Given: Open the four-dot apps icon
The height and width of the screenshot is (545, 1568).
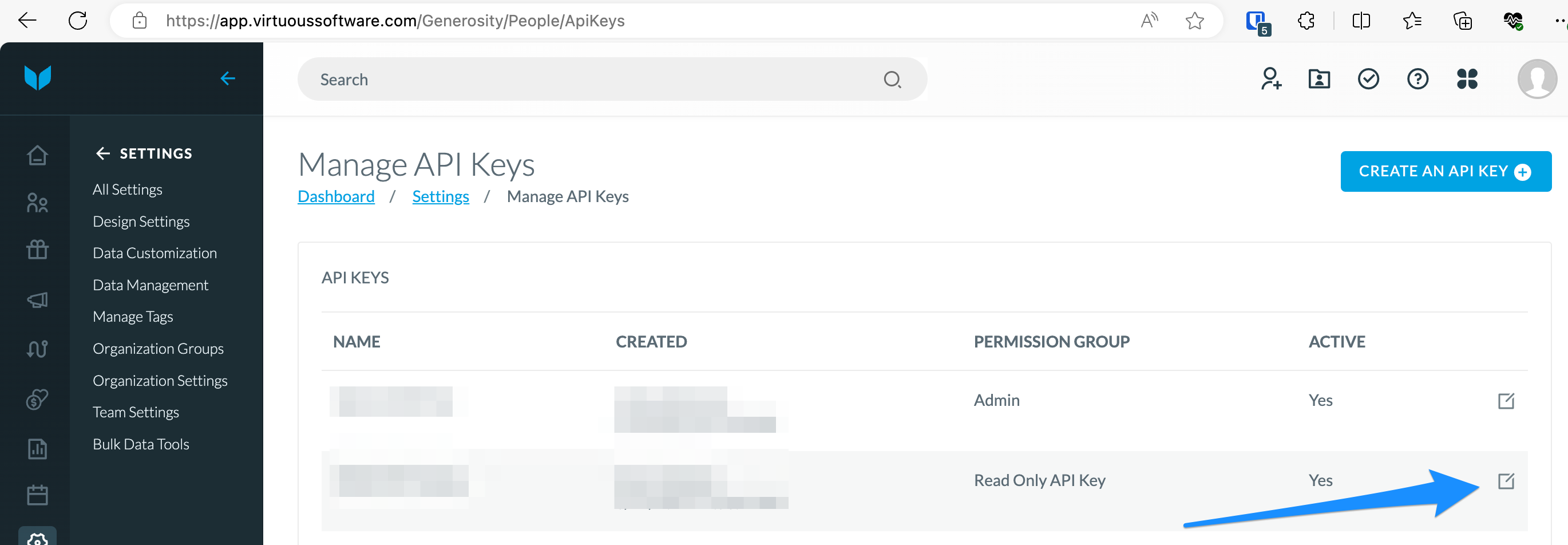Looking at the screenshot, I should click(x=1467, y=78).
